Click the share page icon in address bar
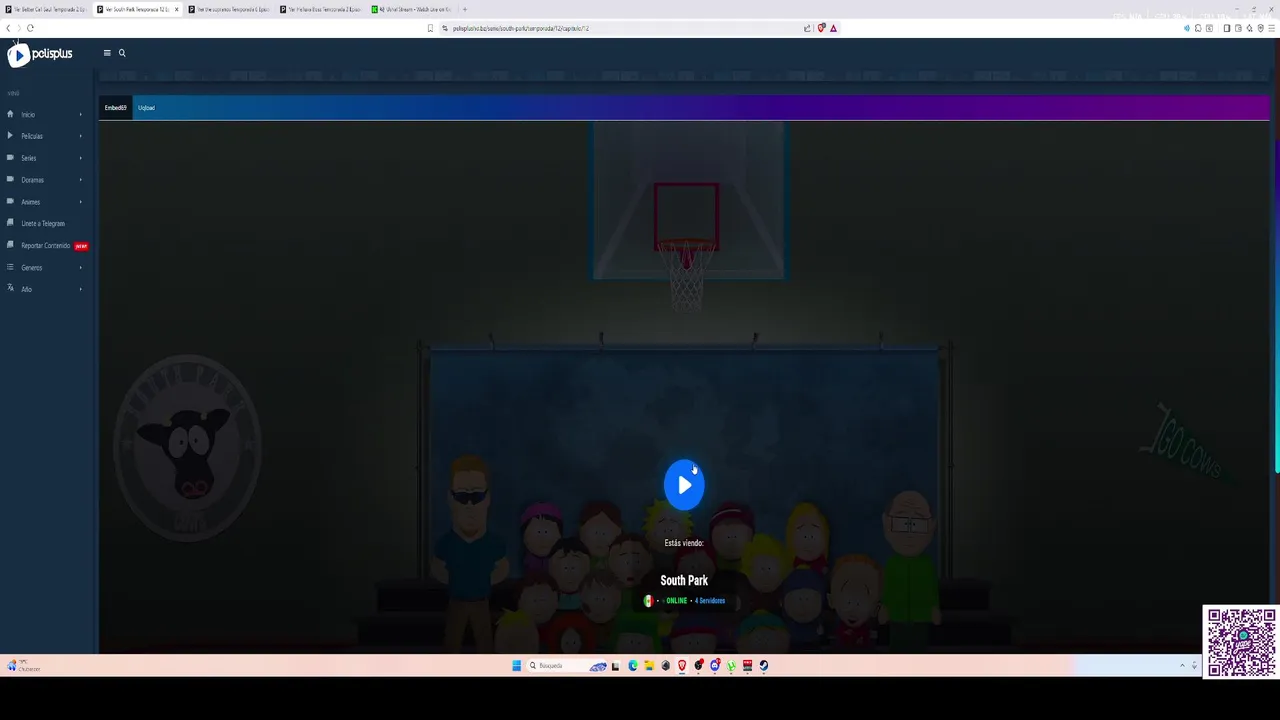 coord(807,28)
